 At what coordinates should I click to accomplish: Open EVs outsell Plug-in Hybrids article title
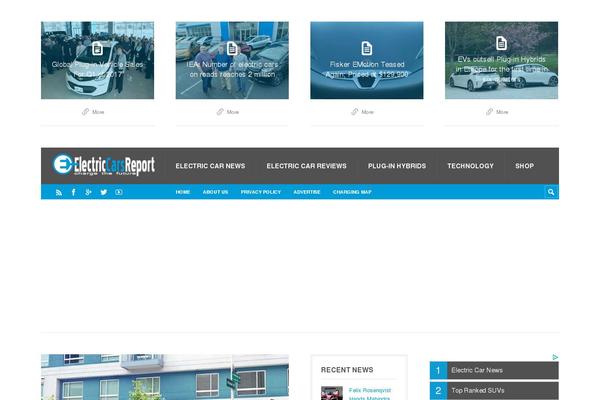click(x=502, y=69)
